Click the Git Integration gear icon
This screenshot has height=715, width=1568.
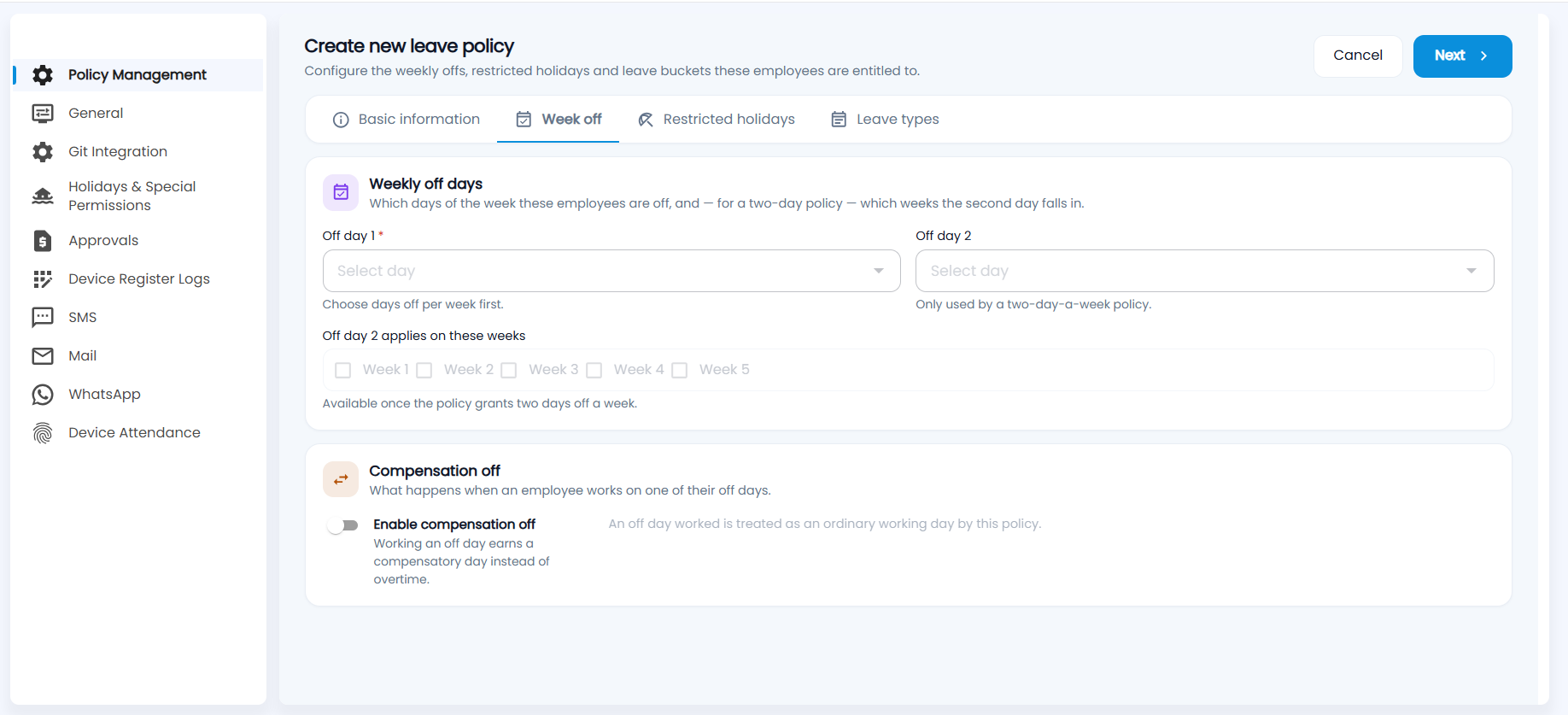[x=43, y=152]
